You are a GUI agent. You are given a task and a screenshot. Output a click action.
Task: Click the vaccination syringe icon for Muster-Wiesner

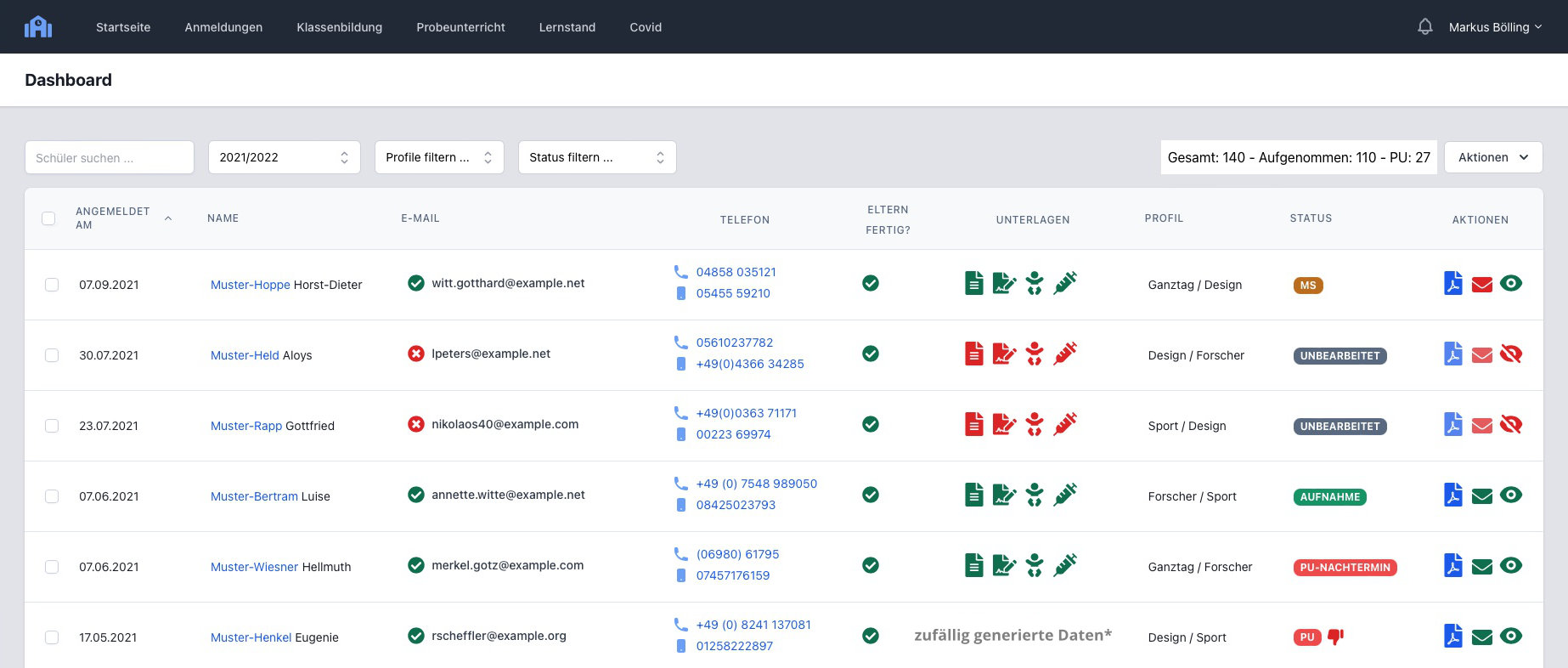pyautogui.click(x=1065, y=565)
